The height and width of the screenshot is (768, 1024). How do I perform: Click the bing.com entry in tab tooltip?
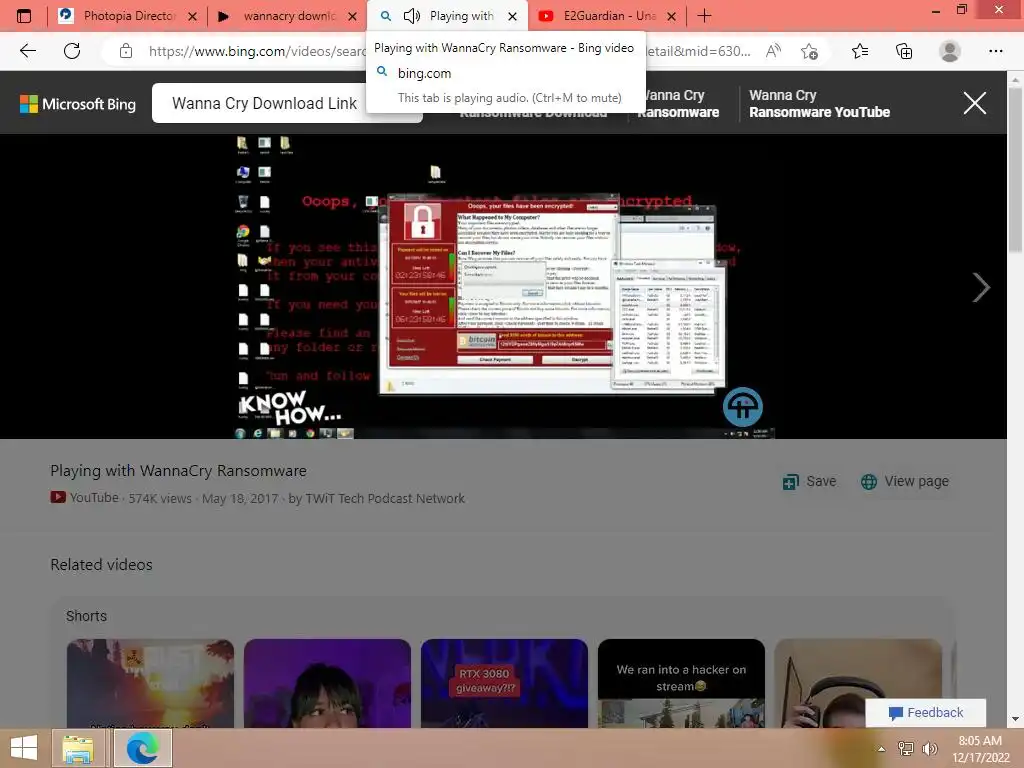(x=424, y=73)
